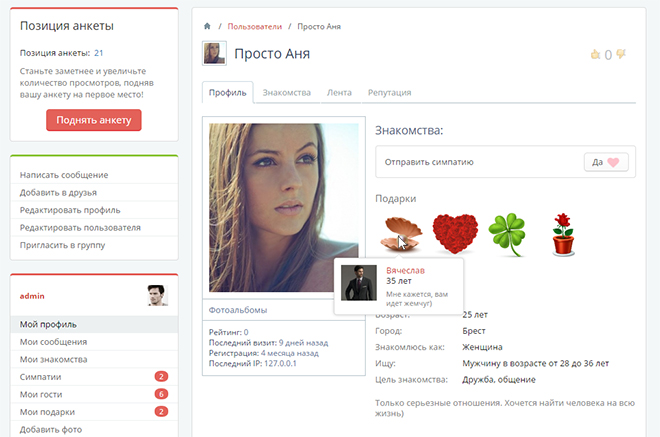The width and height of the screenshot is (660, 437).
Task: Open Пользователи breadcrumb link
Action: 255,27
